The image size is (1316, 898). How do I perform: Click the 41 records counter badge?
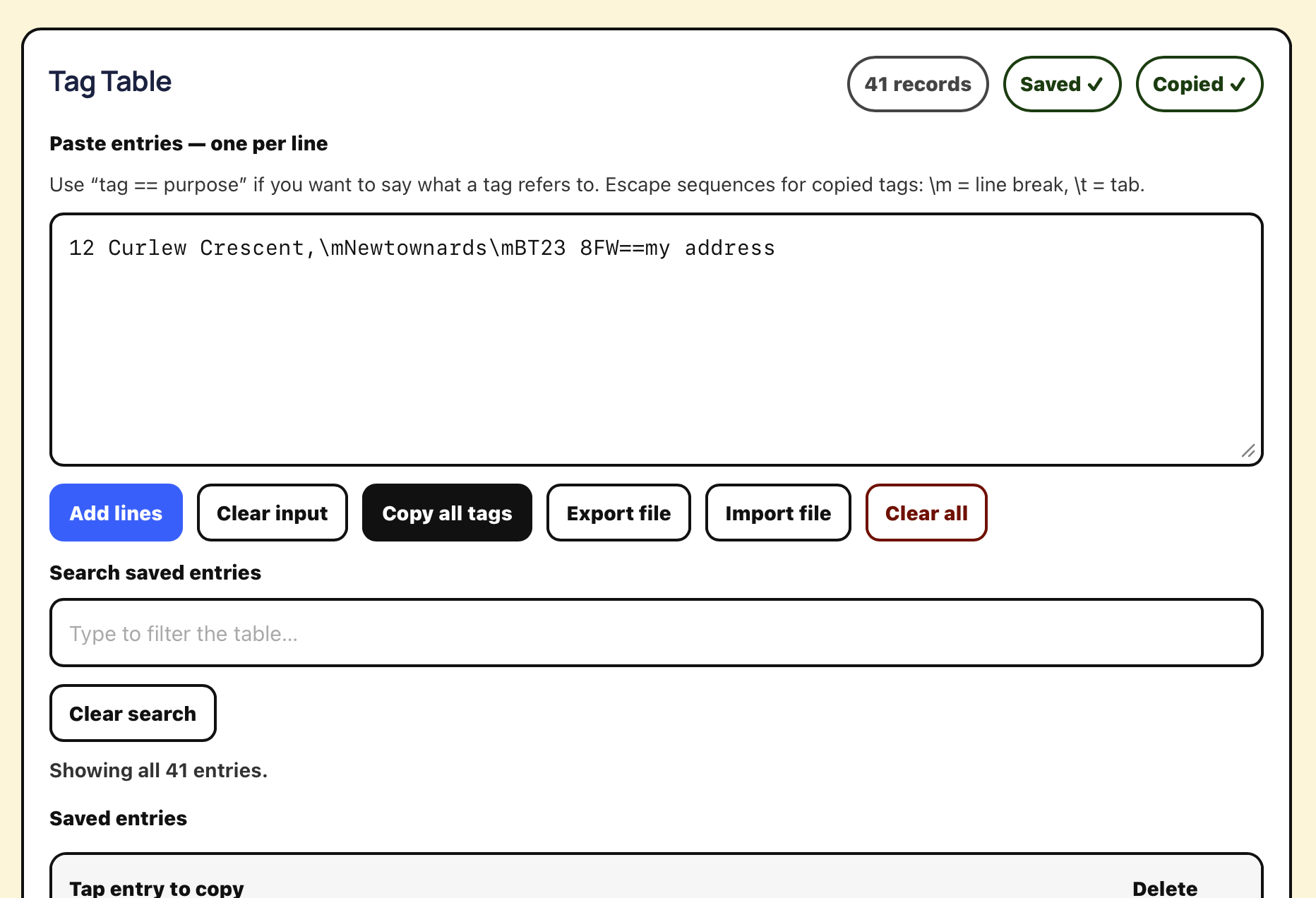(918, 84)
